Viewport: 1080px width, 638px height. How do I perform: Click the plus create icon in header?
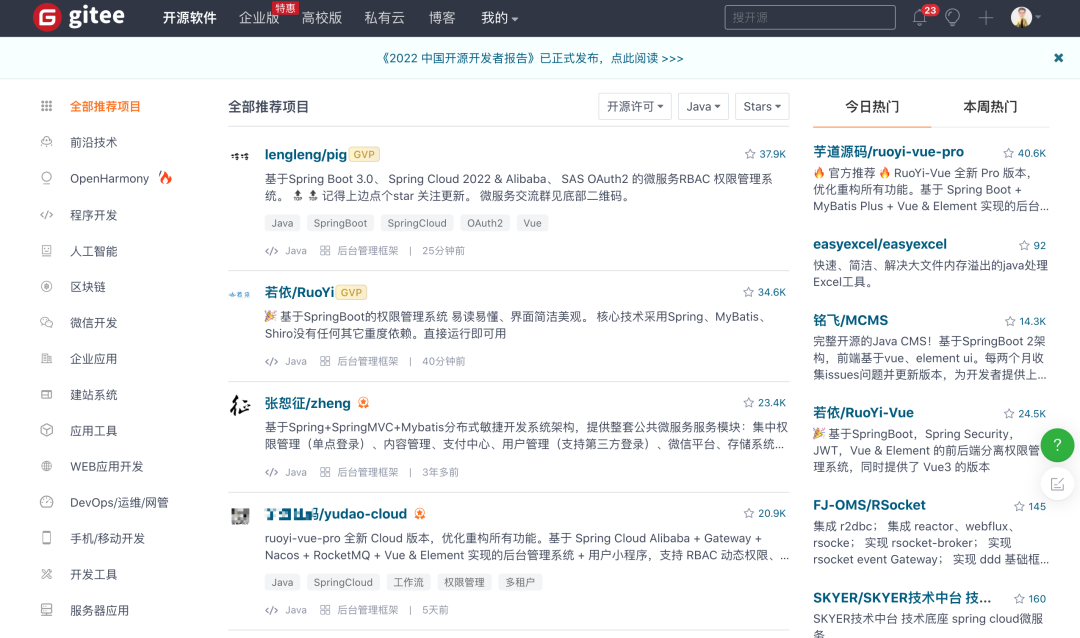point(986,18)
